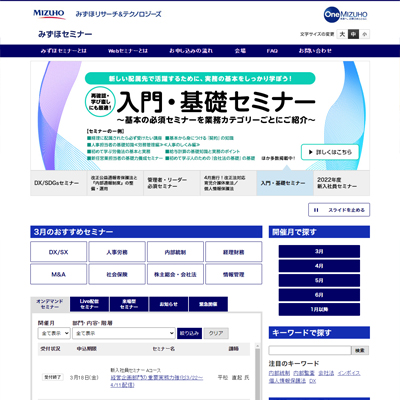Open the 部門・内容・階層 dropdown

coord(124,333)
